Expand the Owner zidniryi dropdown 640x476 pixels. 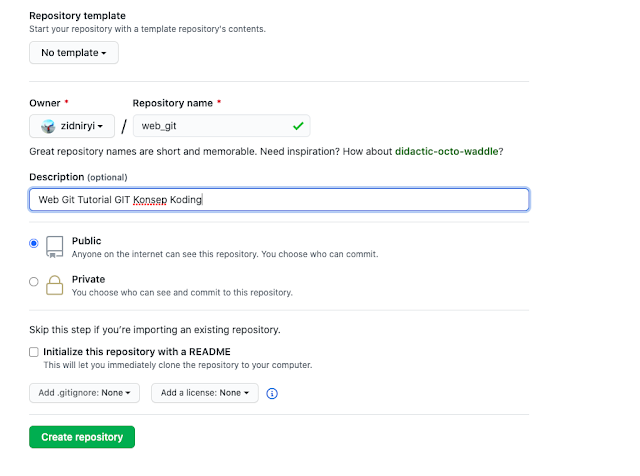click(x=72, y=126)
